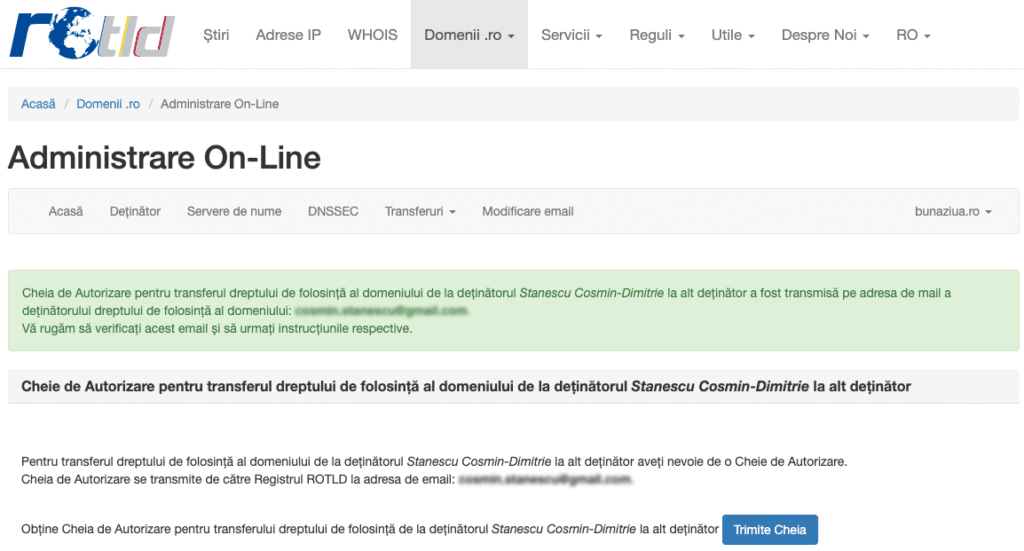Switch language using RO dropdown
Viewport: 1024px width, 551px height.
coord(913,35)
